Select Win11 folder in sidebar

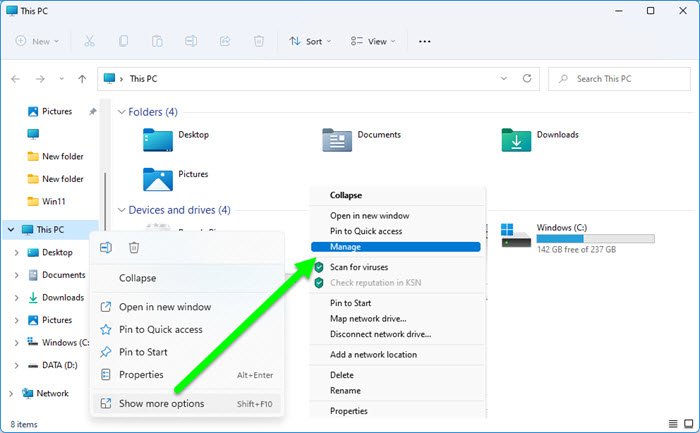coord(46,202)
